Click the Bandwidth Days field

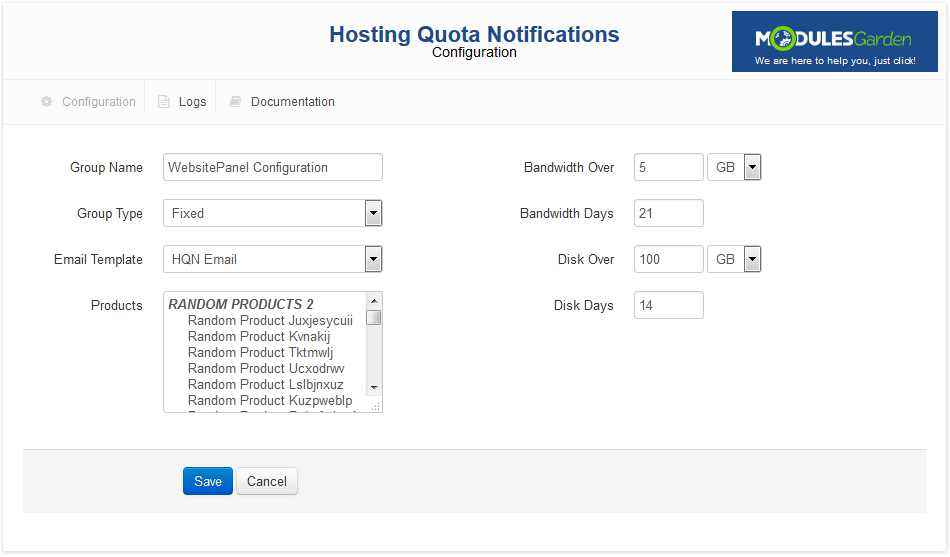click(669, 213)
